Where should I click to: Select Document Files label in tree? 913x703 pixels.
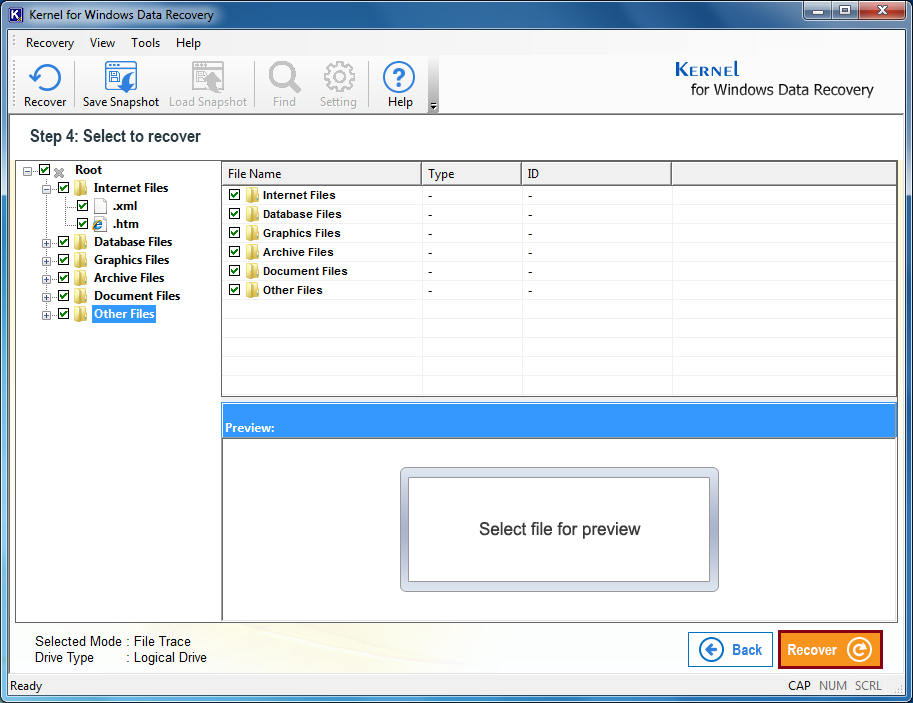coord(137,296)
